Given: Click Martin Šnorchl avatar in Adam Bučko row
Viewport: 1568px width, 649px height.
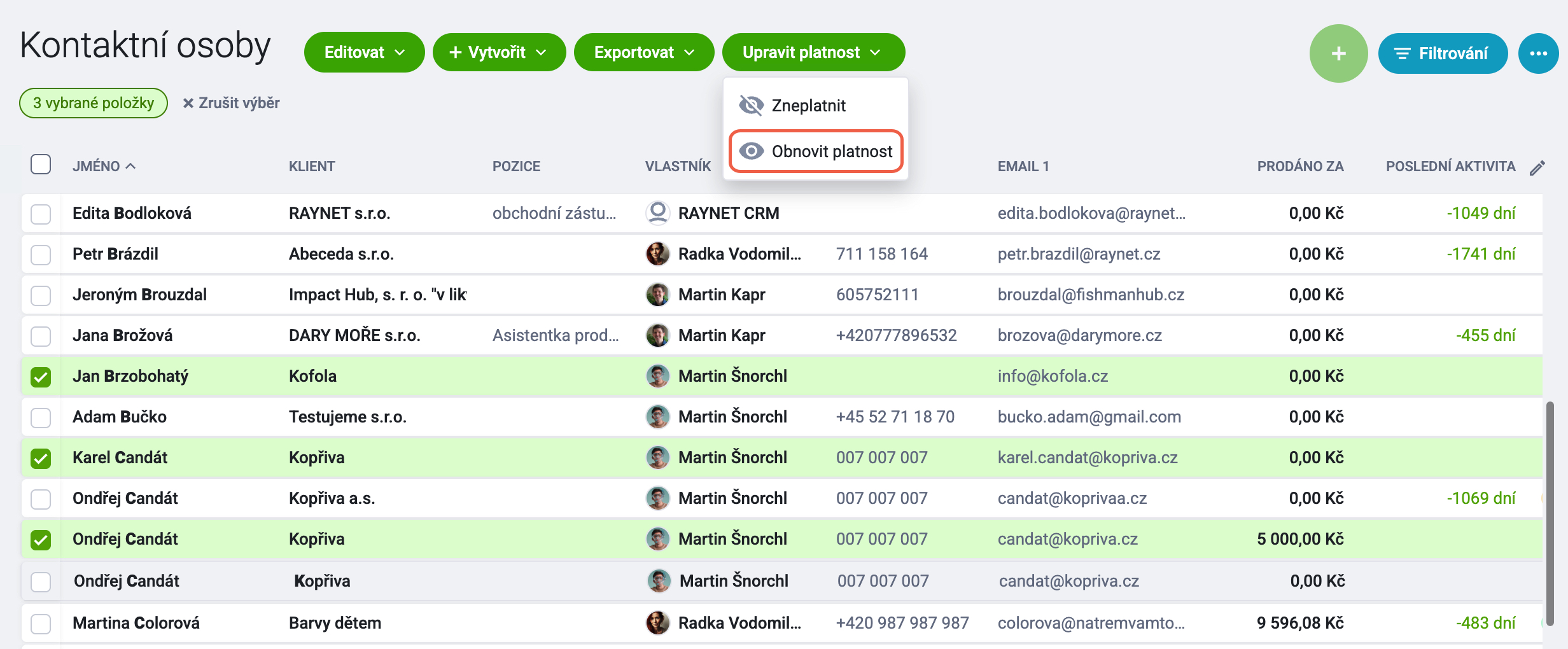Looking at the screenshot, I should [x=657, y=416].
